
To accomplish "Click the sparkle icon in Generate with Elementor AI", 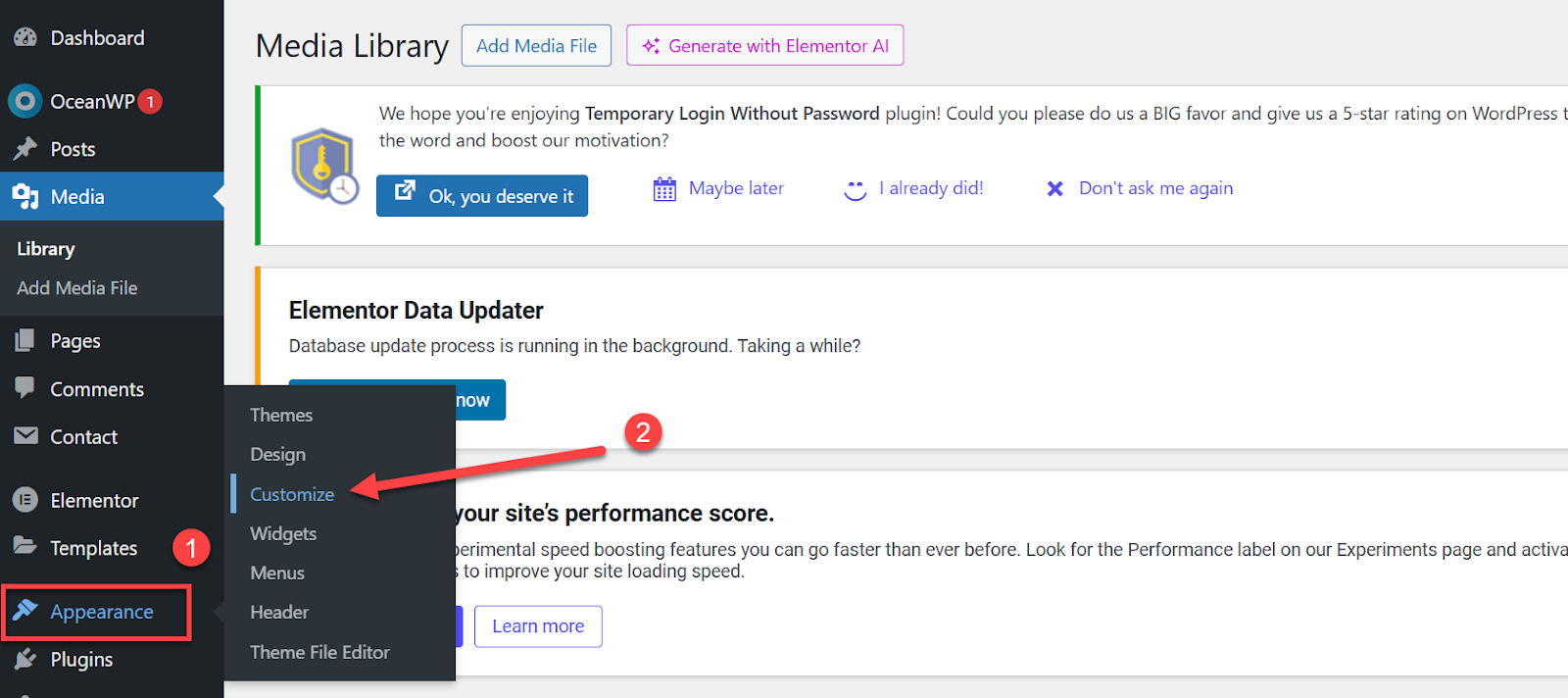I will point(651,46).
